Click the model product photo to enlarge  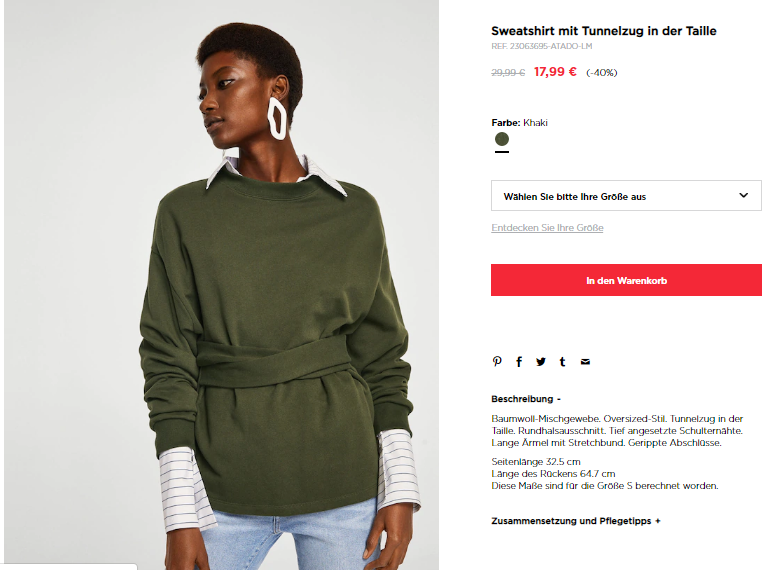point(221,285)
